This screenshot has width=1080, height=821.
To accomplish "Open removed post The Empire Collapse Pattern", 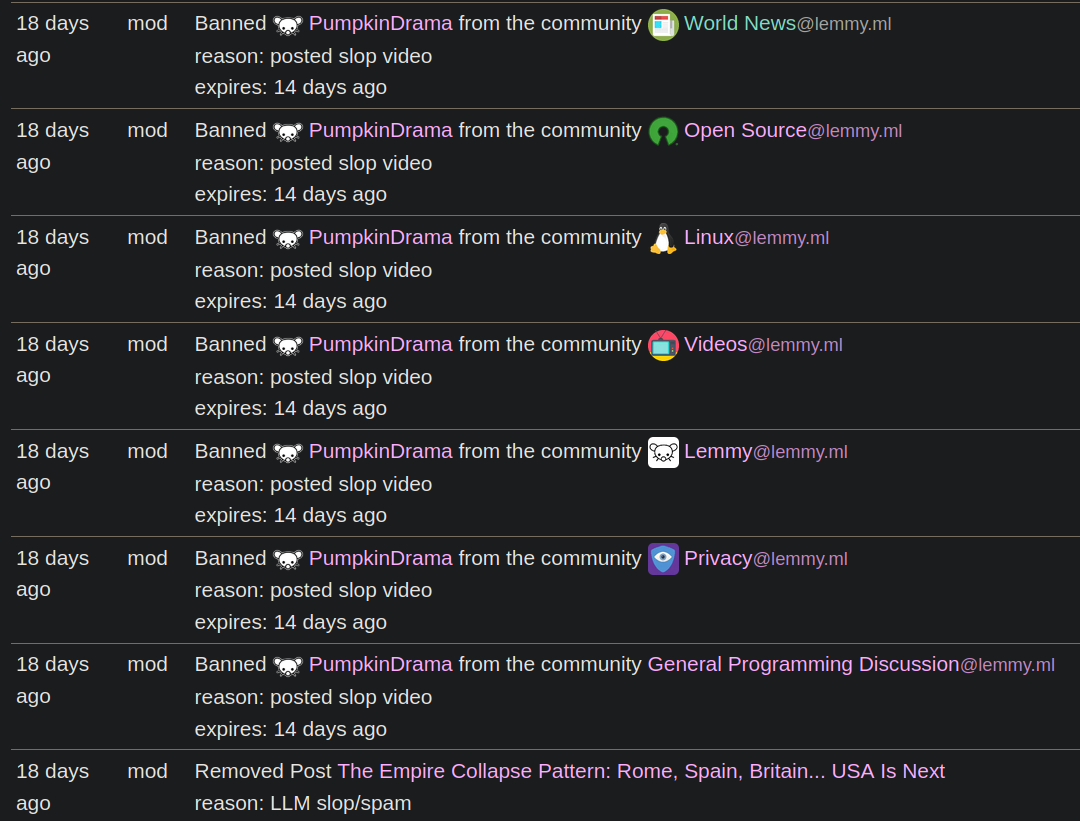I will click(x=641, y=771).
